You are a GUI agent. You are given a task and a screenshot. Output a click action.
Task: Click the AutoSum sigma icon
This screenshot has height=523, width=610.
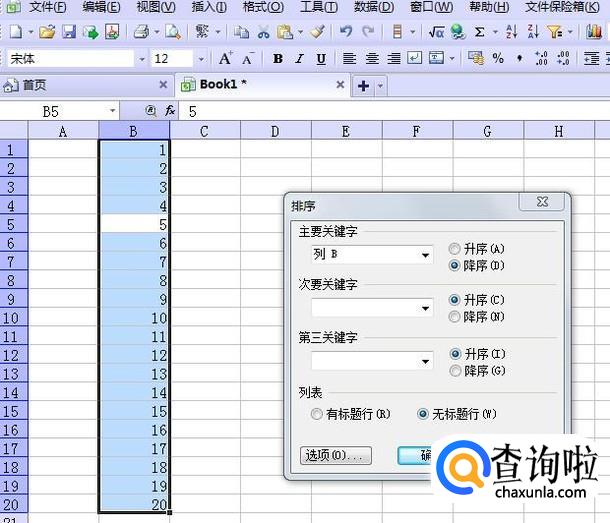coord(480,32)
